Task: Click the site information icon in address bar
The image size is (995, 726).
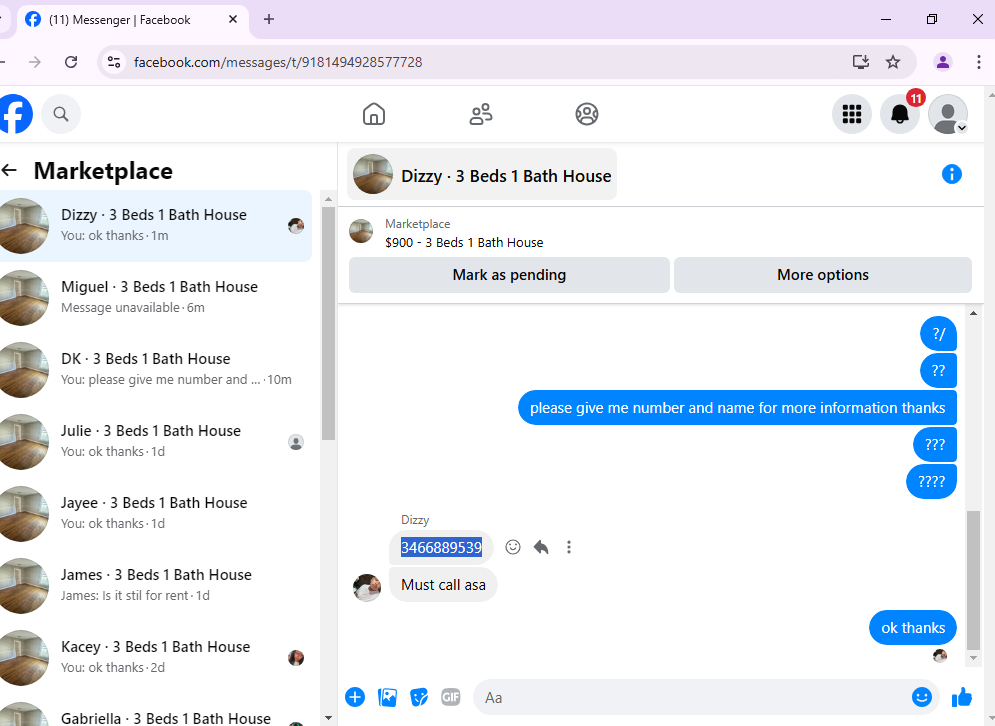Action: coord(114,62)
